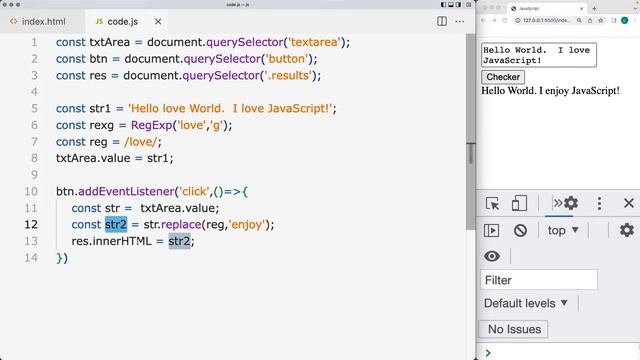Open the zoom icon in address bar

pos(579,20)
